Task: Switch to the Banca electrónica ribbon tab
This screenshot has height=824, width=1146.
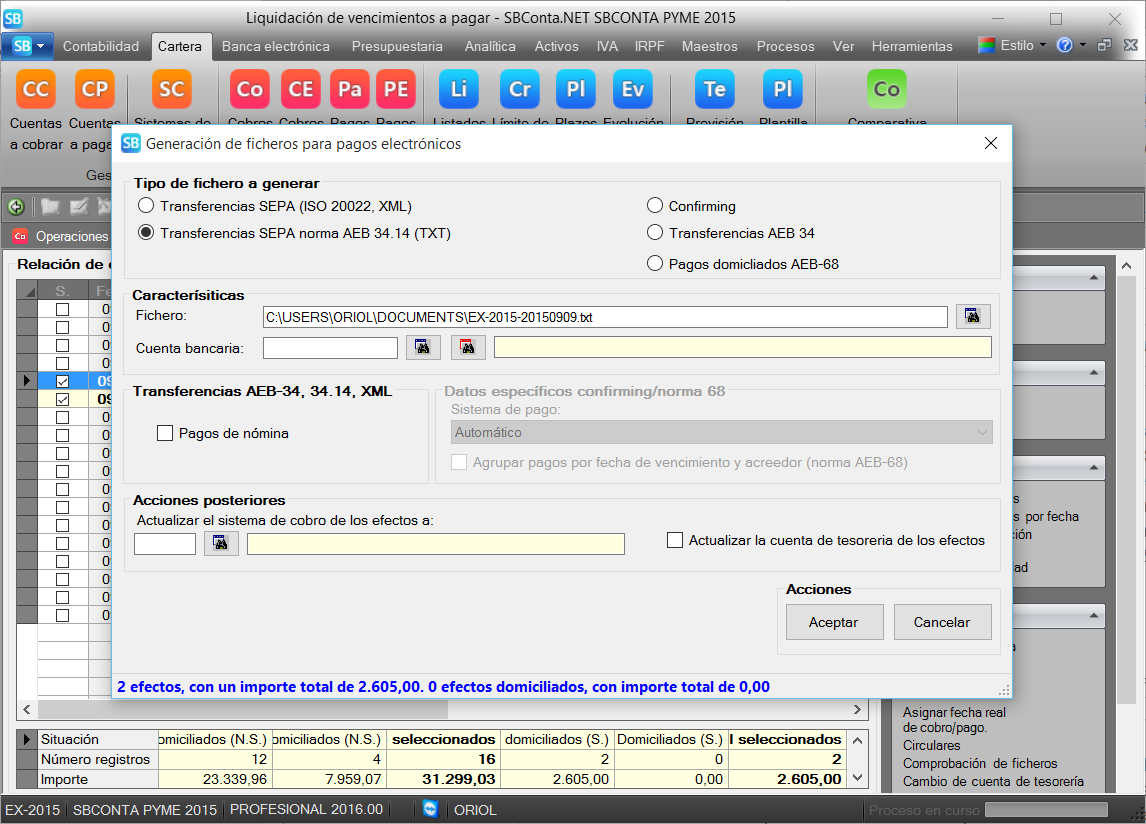Action: click(x=275, y=46)
